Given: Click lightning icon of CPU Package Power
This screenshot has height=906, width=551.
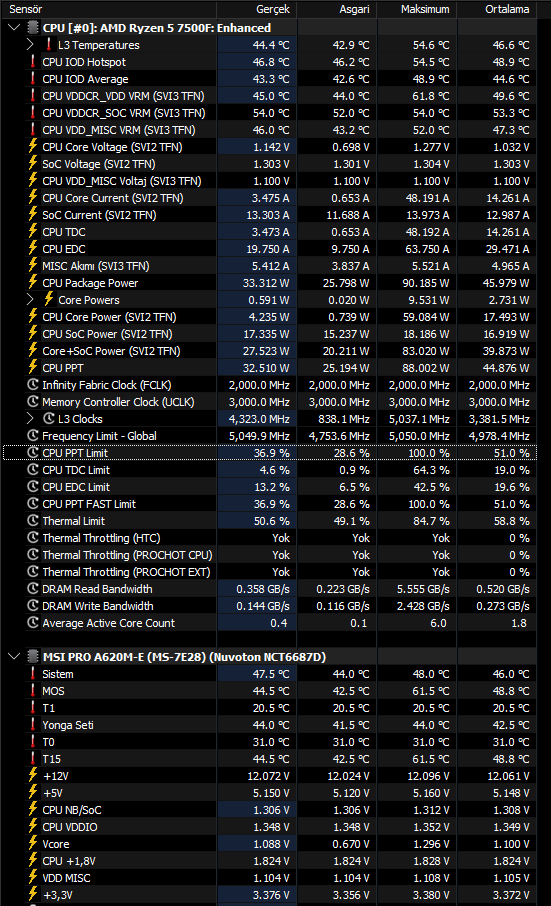Looking at the screenshot, I should pos(33,283).
